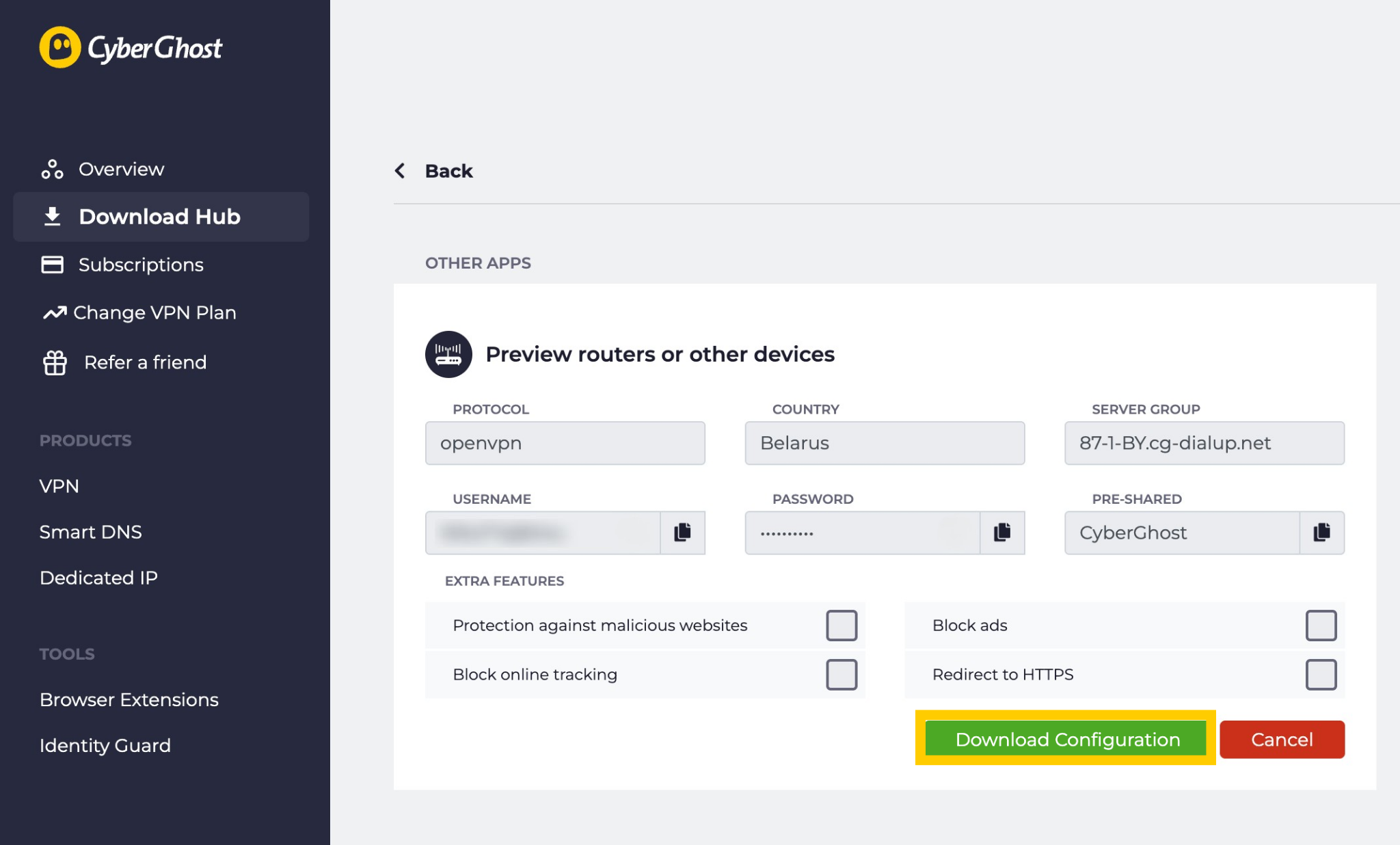Open Smart DNS product

click(91, 532)
